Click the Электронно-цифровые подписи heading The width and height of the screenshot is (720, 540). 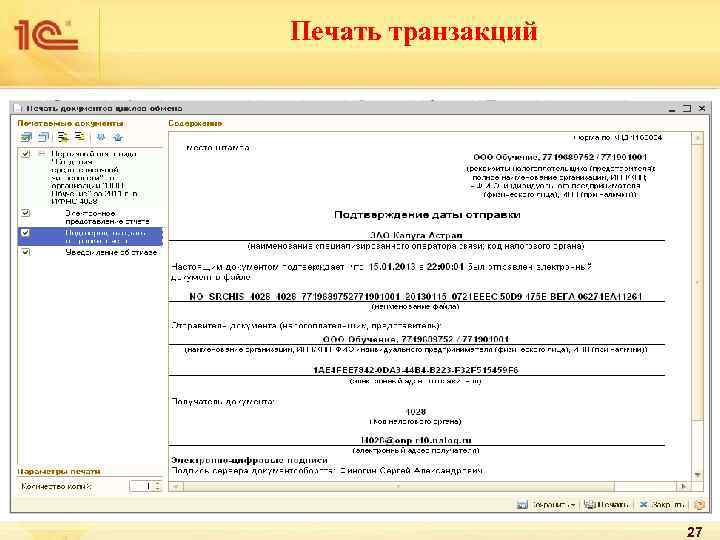pyautogui.click(x=249, y=460)
